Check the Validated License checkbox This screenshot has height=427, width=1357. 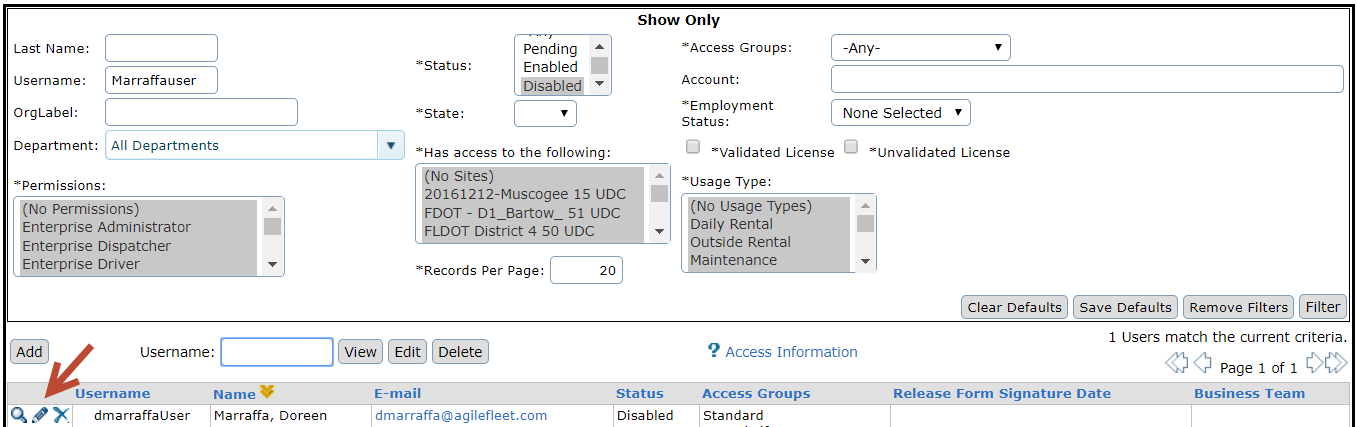pos(693,147)
